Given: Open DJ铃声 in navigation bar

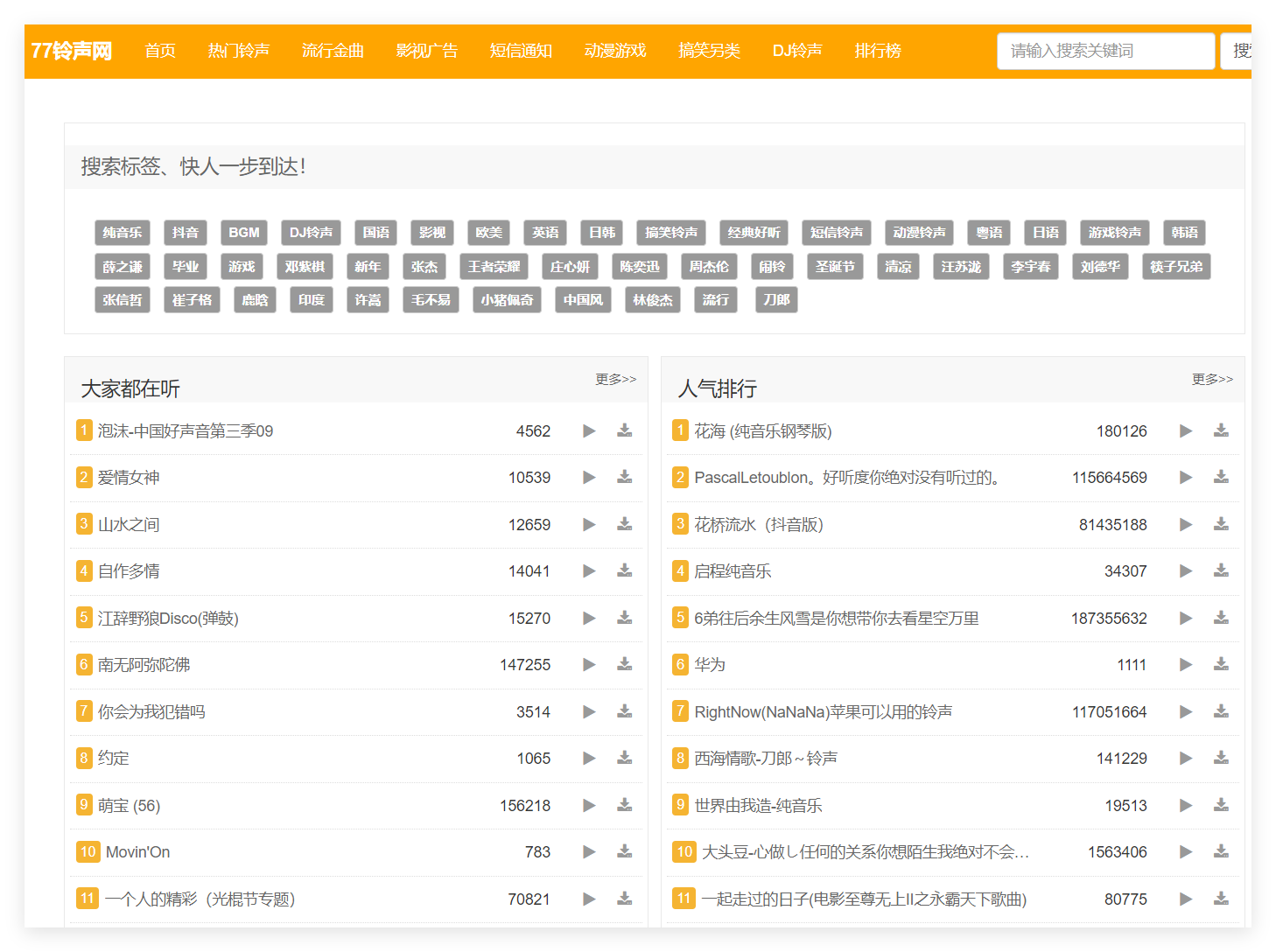Looking at the screenshot, I should (797, 51).
